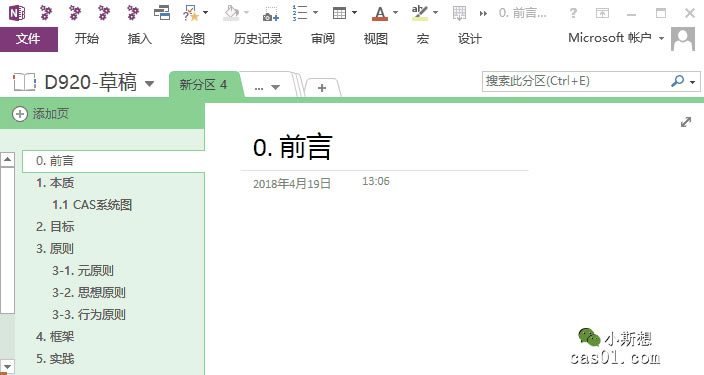Open the Numbering list dropdown arrow
Image resolution: width=704 pixels, height=375 pixels.
tap(316, 13)
